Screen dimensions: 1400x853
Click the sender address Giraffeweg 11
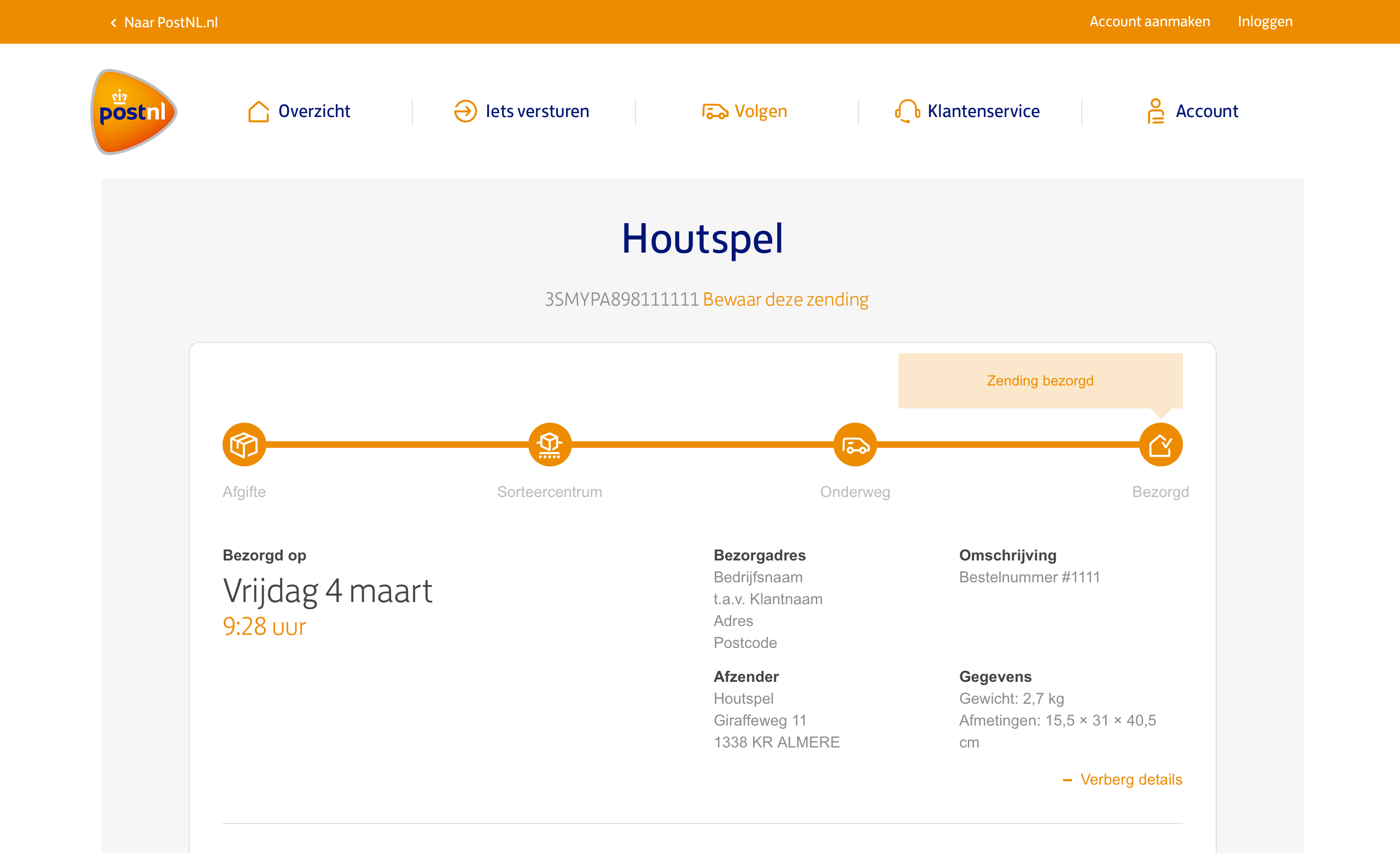click(x=760, y=720)
